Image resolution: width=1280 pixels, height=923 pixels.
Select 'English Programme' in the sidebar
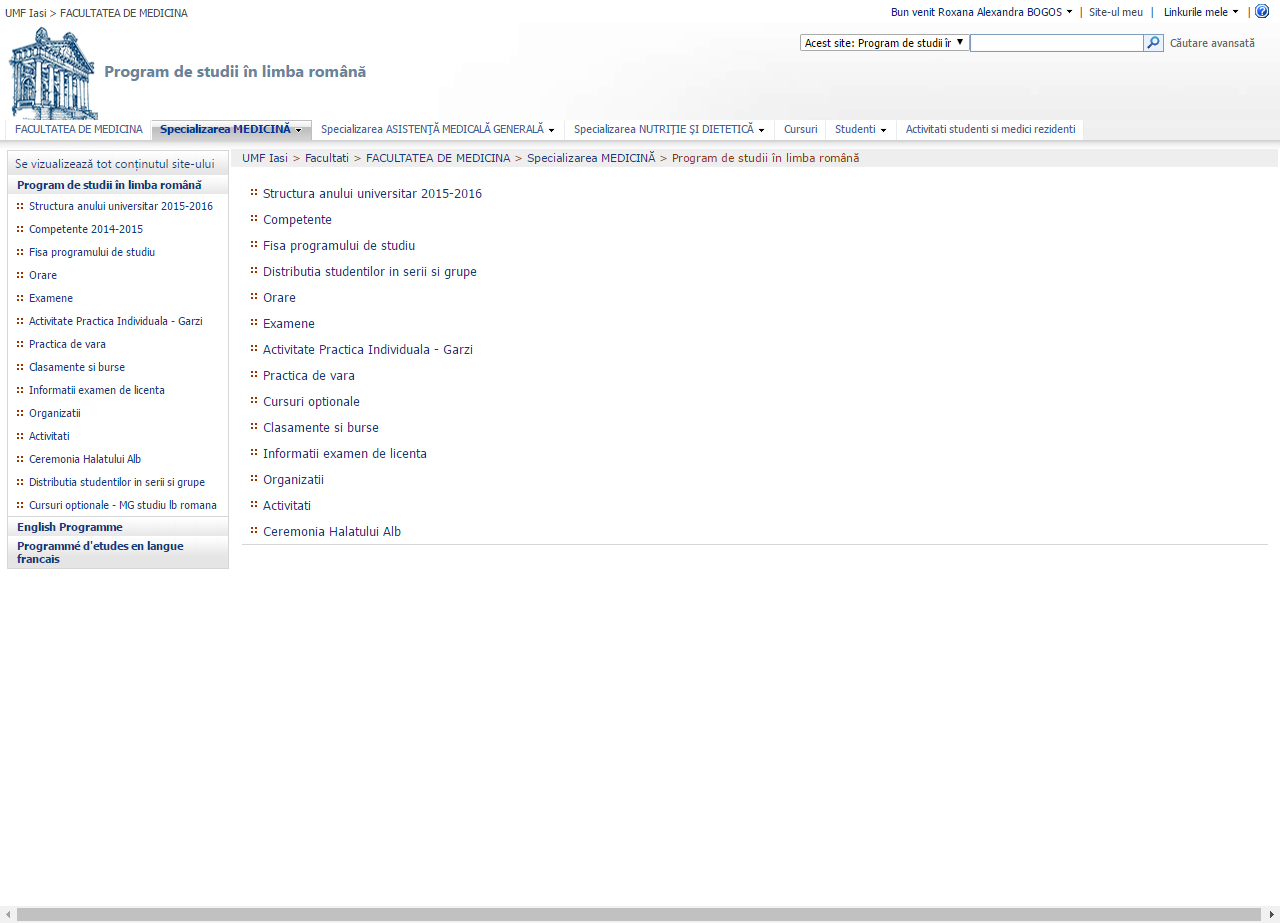(70, 527)
